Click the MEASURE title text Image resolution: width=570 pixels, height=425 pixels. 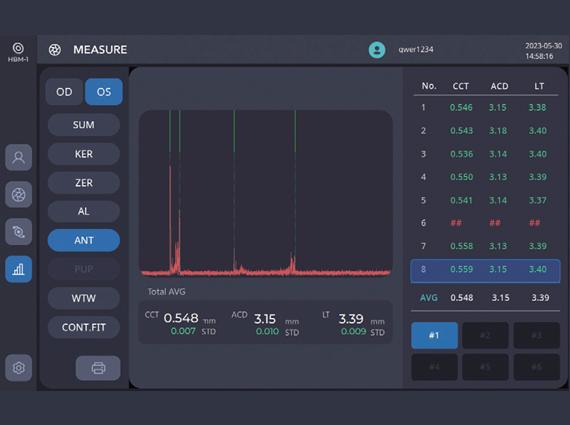coord(100,50)
